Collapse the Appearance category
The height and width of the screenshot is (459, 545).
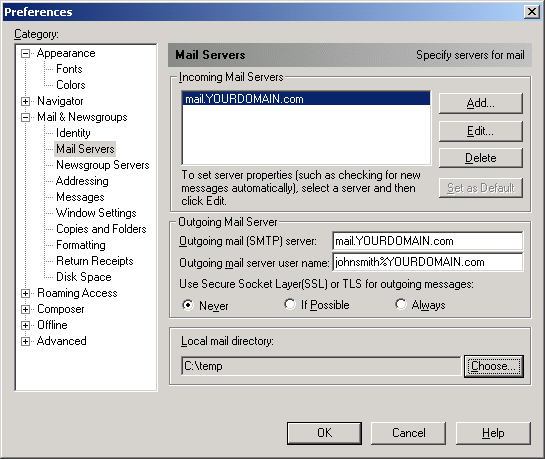[x=25, y=54]
